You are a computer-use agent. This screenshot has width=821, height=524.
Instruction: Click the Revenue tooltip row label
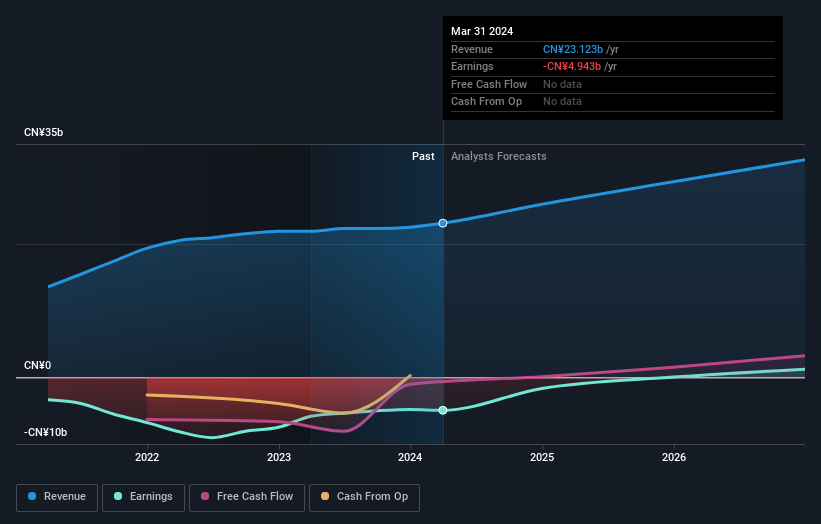472,49
